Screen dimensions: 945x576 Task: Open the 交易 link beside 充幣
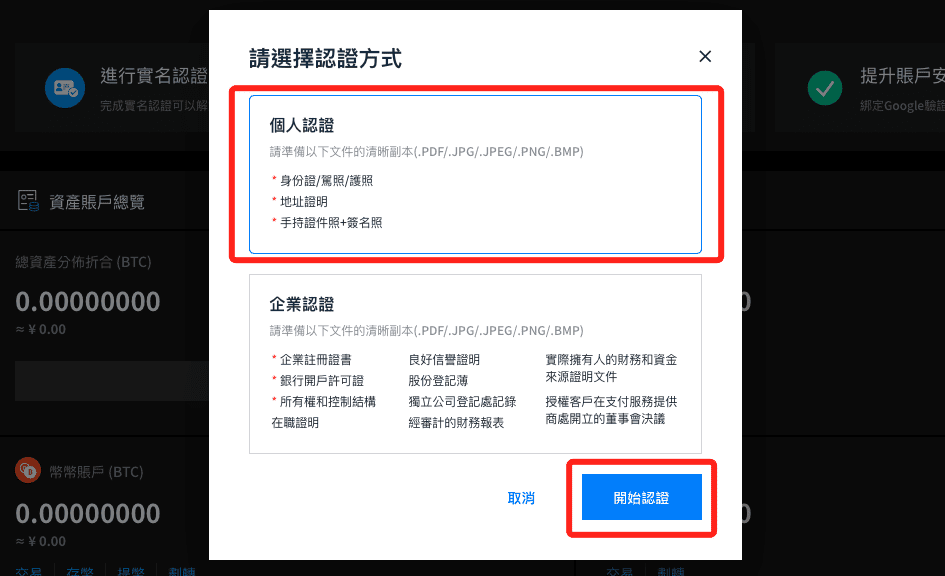click(x=28, y=571)
